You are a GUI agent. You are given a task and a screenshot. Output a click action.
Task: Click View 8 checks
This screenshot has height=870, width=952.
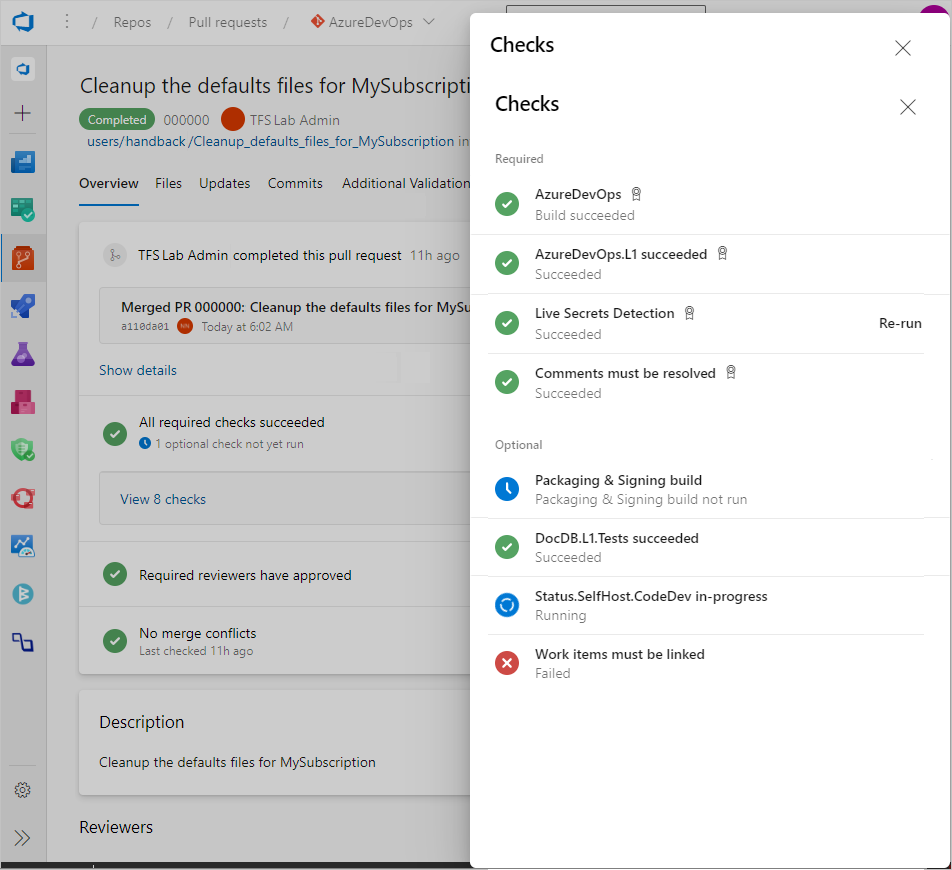(160, 499)
